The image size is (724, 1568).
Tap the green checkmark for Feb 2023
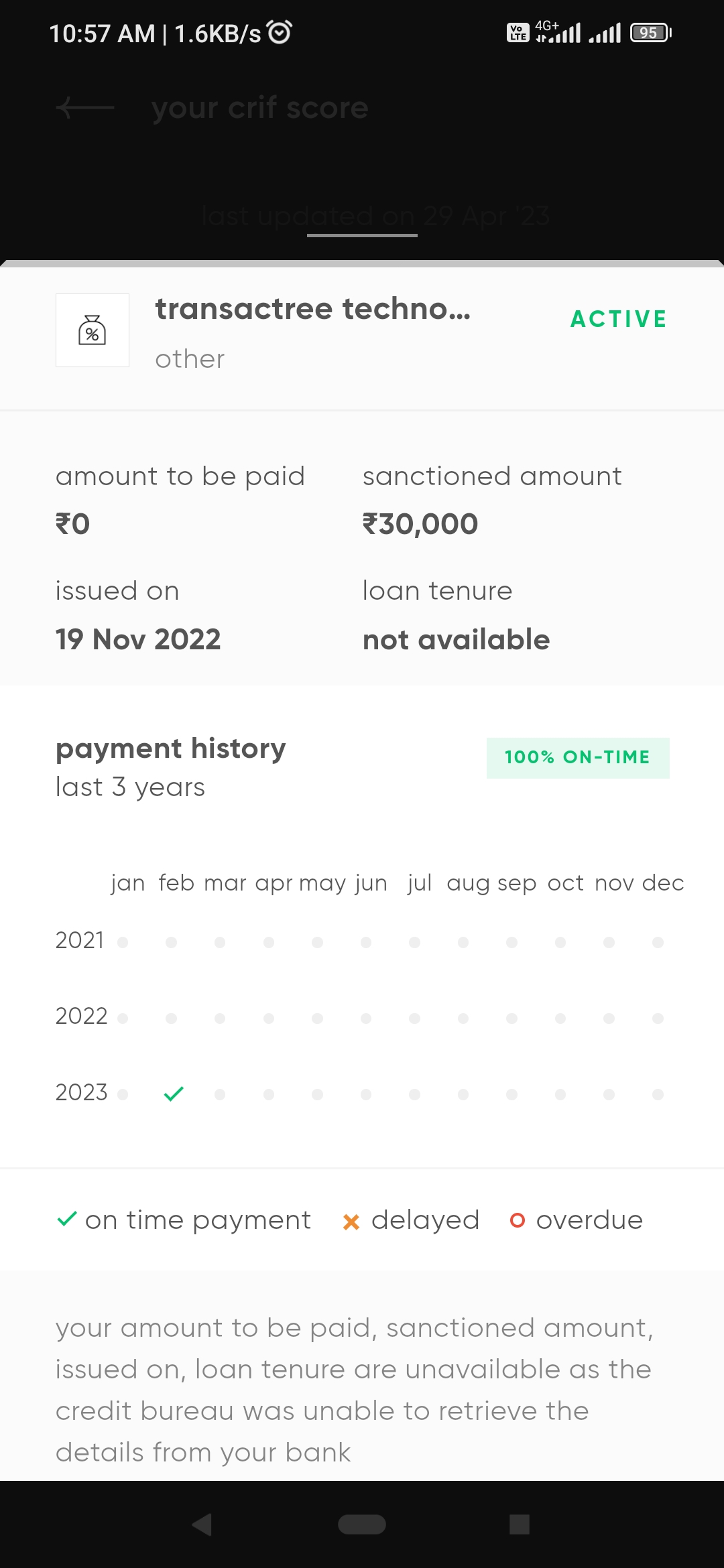[174, 1094]
